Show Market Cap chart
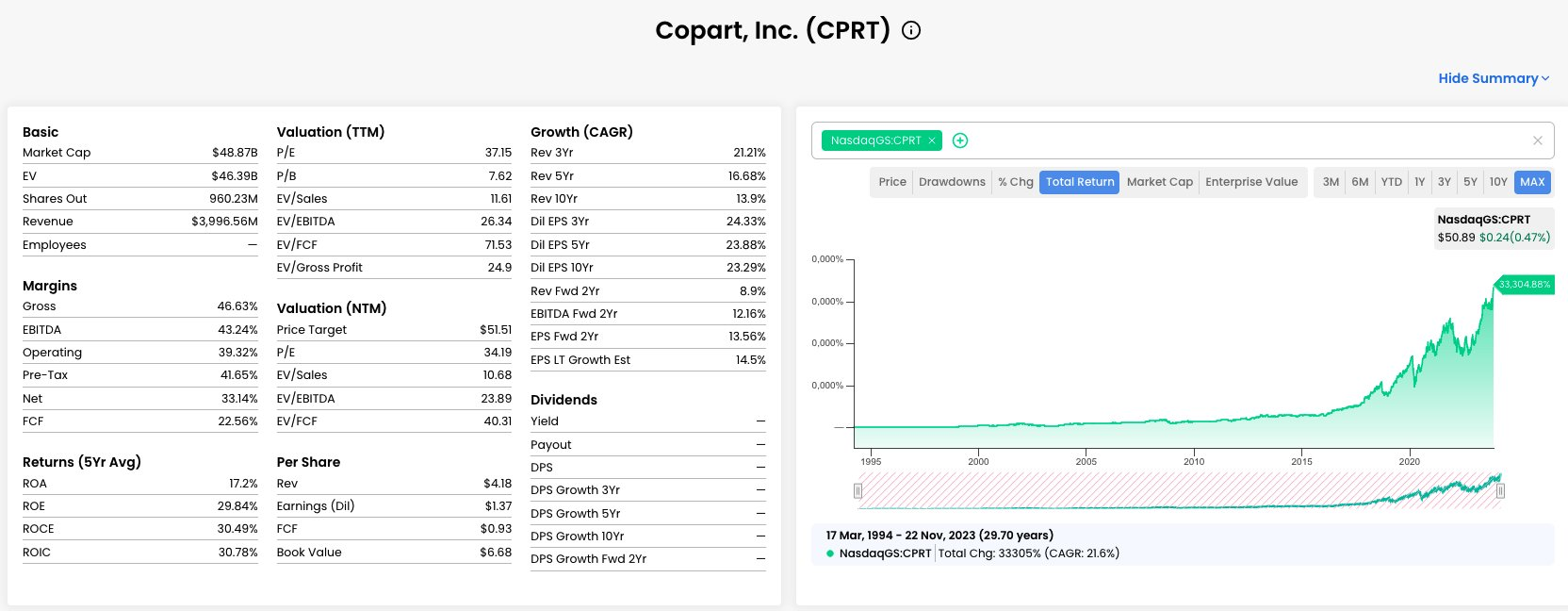This screenshot has height=611, width=1568. (x=1160, y=182)
